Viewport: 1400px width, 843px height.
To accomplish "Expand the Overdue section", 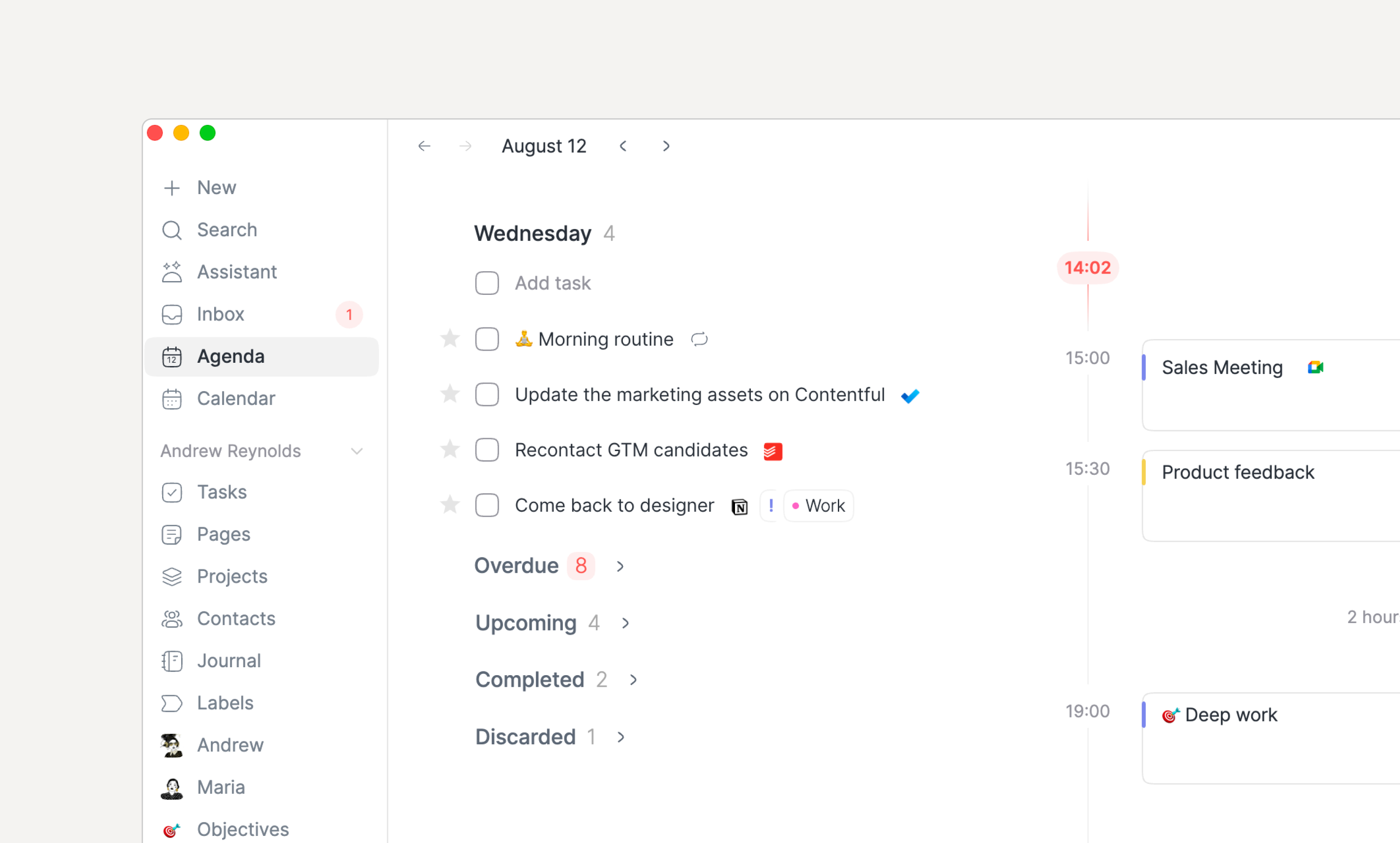I will [x=620, y=566].
